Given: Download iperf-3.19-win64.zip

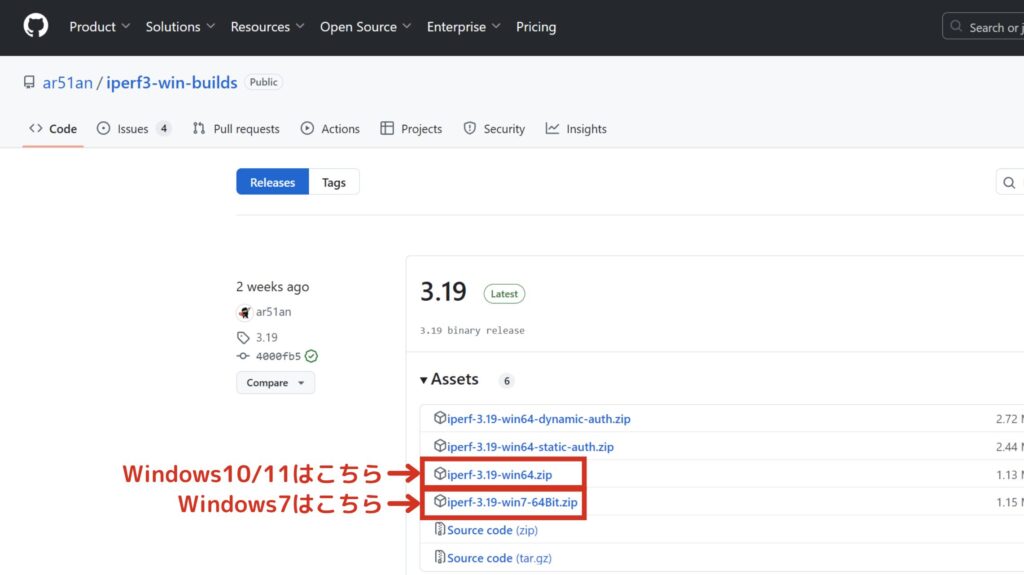Looking at the screenshot, I should coord(500,475).
